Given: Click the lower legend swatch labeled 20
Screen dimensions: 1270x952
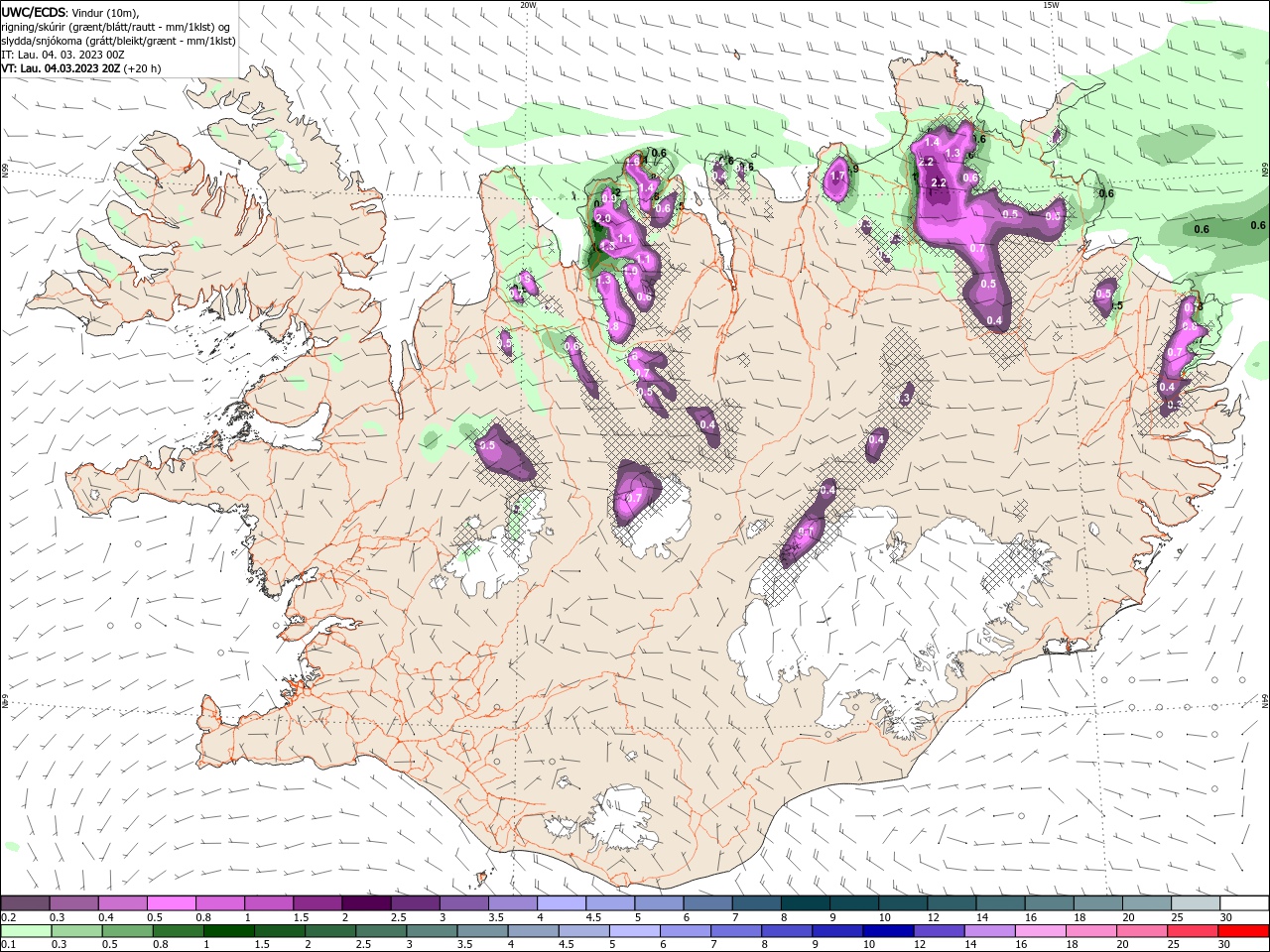Looking at the screenshot, I should pos(1142,931).
